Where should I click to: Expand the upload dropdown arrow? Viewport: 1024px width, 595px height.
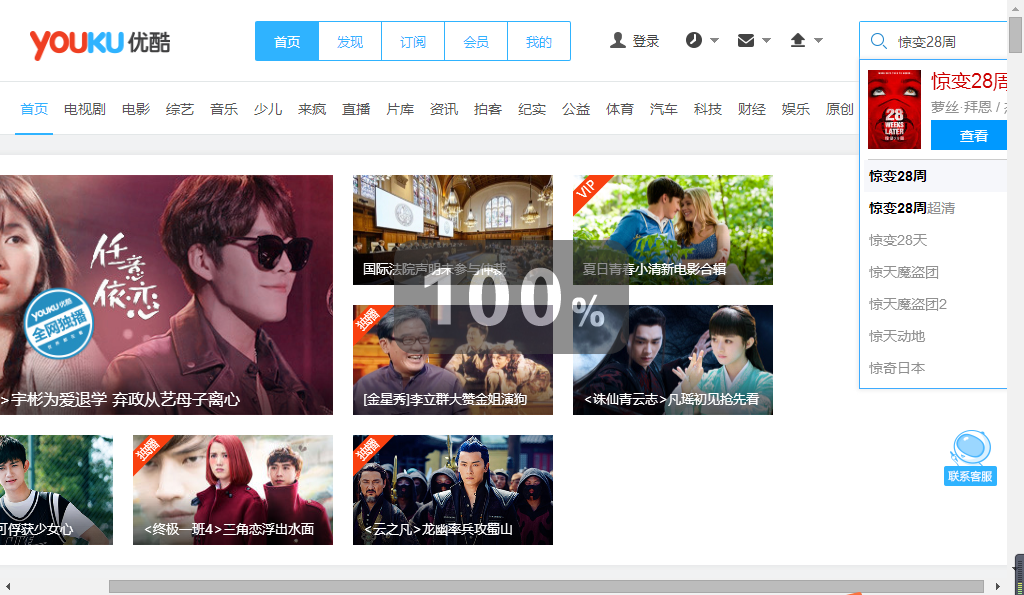pos(818,41)
